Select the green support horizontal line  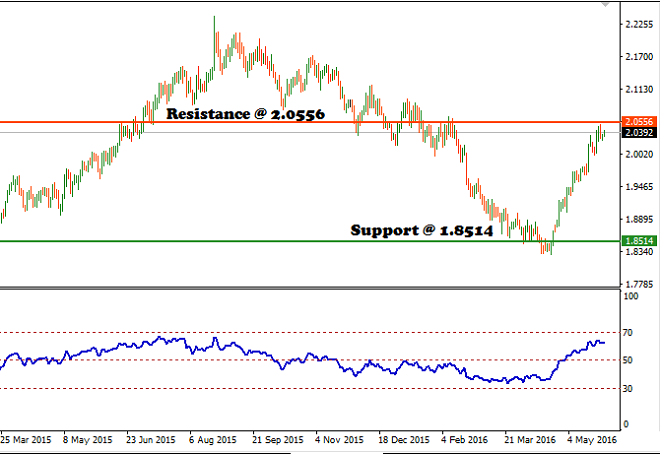click(310, 241)
